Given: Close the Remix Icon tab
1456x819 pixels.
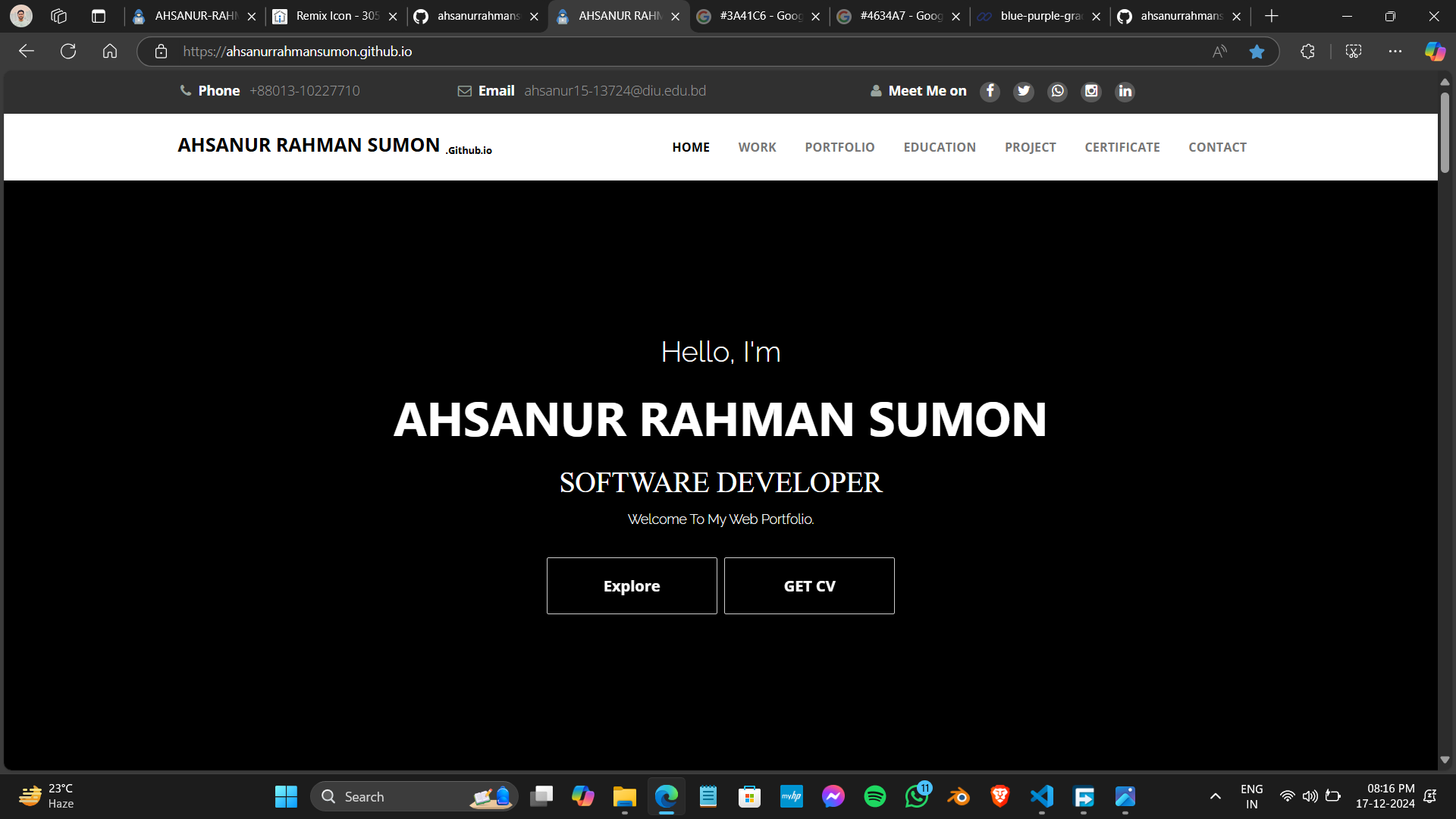Looking at the screenshot, I should (393, 17).
